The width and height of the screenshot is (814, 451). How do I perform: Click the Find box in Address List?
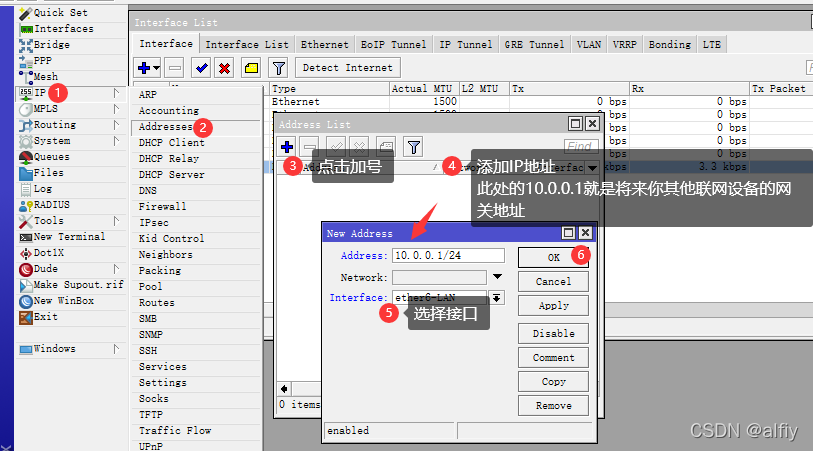pos(580,147)
